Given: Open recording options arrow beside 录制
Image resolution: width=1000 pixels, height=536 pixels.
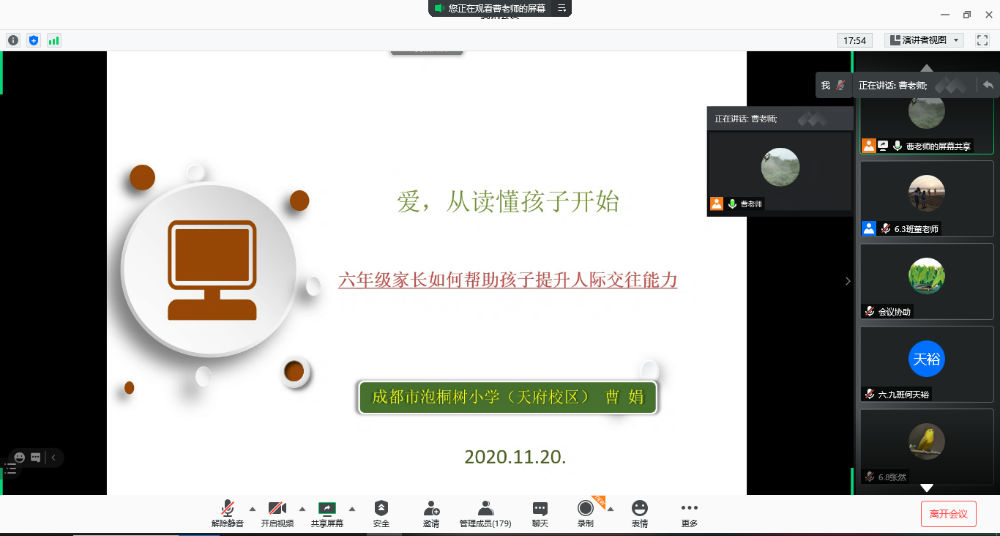Looking at the screenshot, I should 610,509.
